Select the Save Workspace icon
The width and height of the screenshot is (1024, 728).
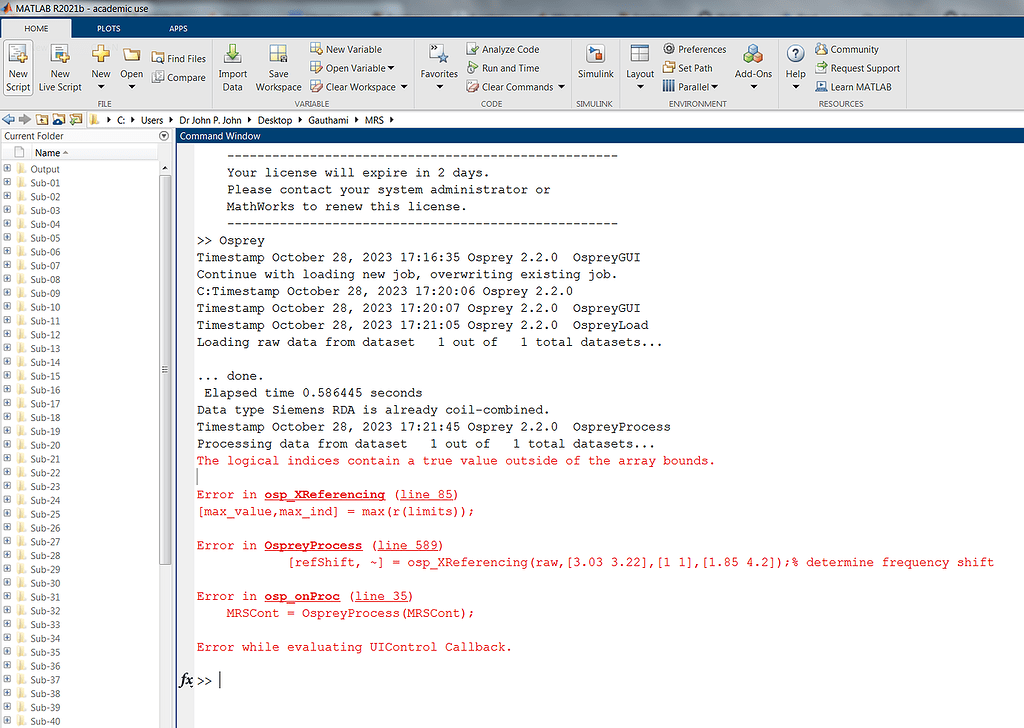point(278,62)
